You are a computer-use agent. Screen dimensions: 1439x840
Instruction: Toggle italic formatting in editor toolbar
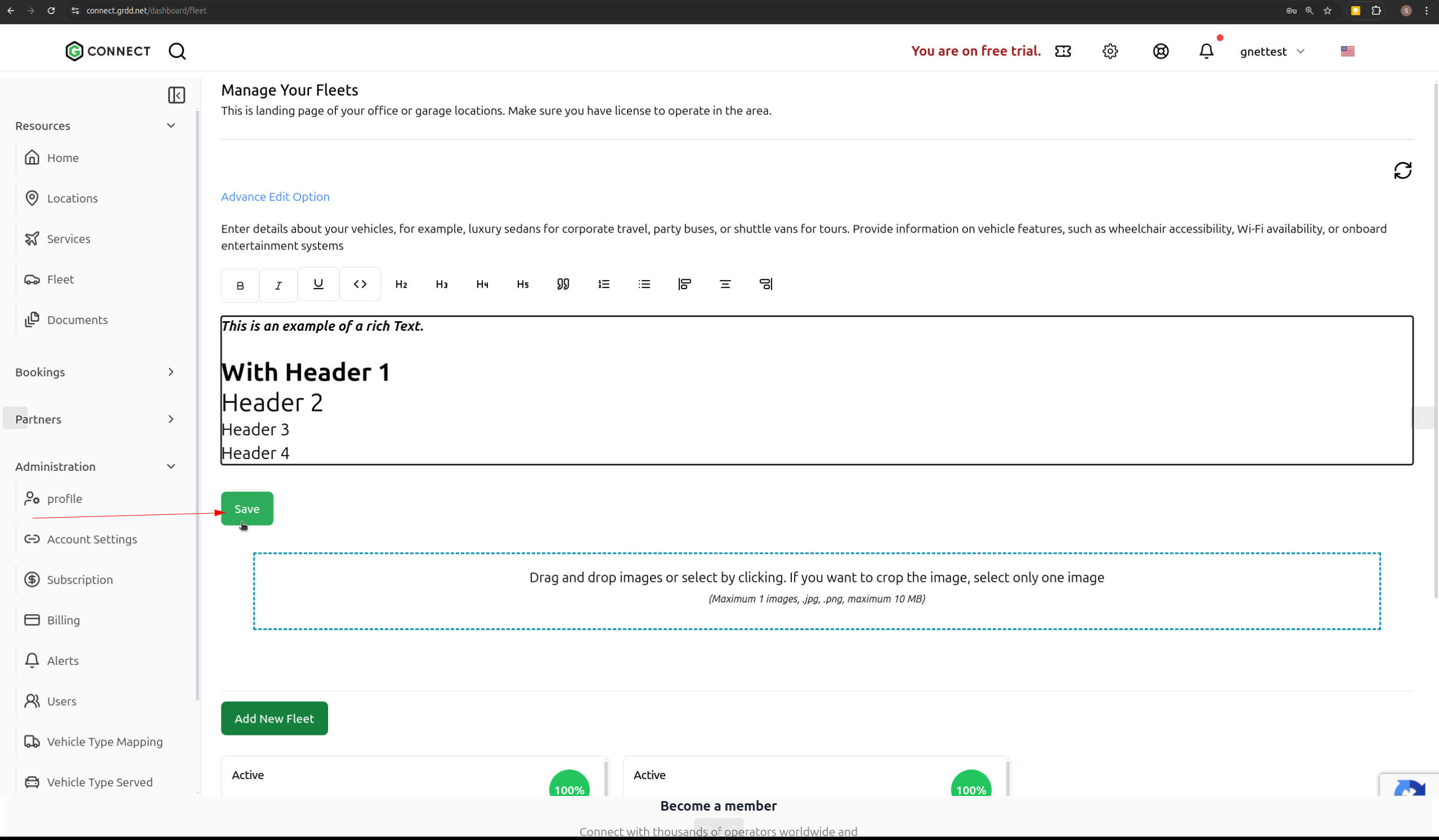pos(278,285)
